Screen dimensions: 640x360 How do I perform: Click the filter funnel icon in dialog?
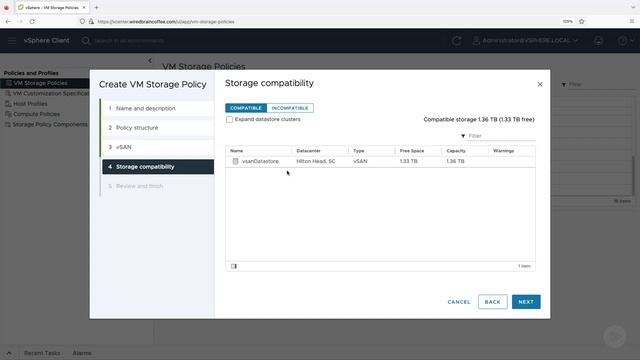tap(463, 136)
